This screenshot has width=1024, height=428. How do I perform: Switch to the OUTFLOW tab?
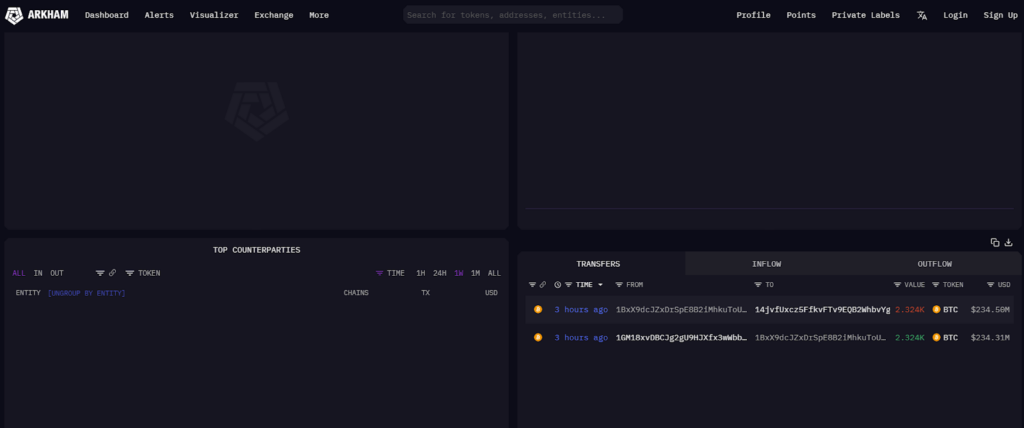(x=934, y=264)
